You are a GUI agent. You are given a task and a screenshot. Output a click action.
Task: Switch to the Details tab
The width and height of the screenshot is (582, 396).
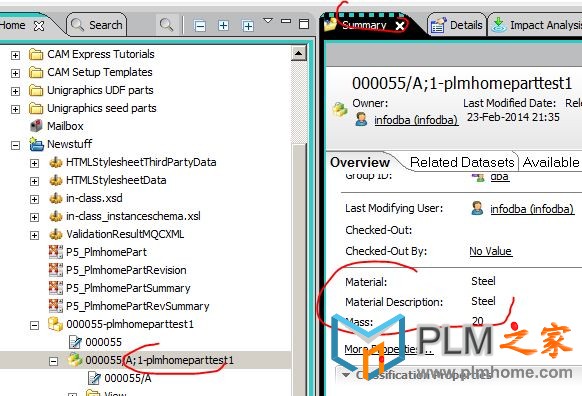click(x=457, y=25)
